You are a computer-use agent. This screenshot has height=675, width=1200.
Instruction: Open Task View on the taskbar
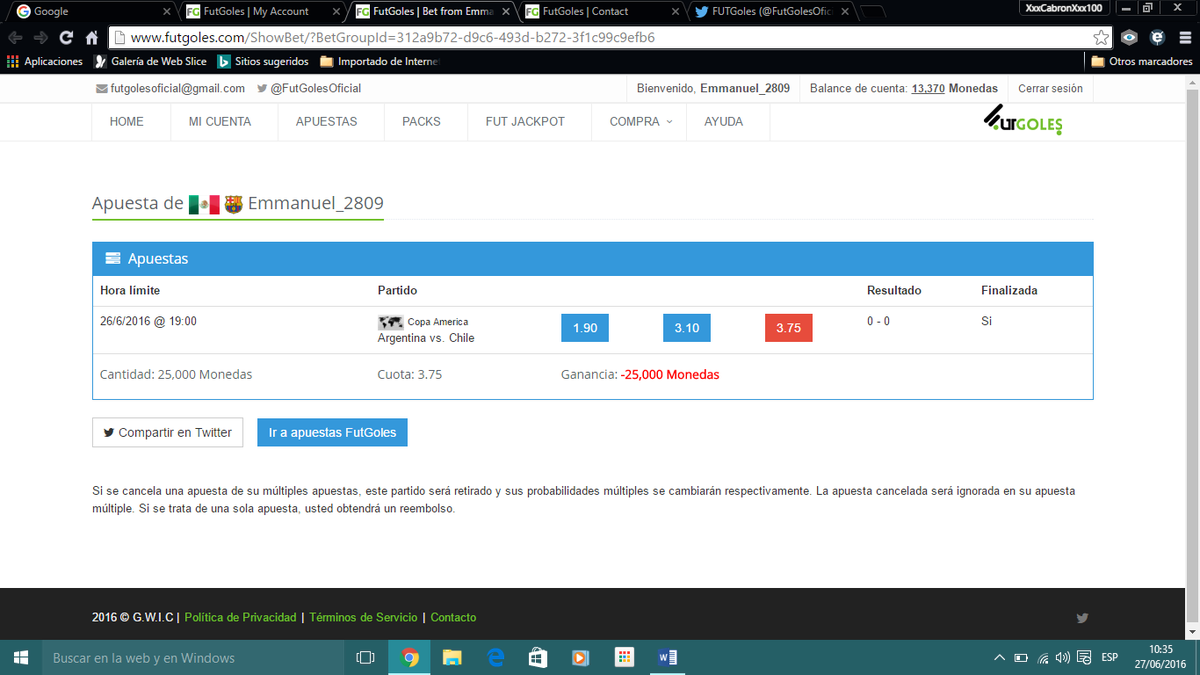click(x=365, y=657)
